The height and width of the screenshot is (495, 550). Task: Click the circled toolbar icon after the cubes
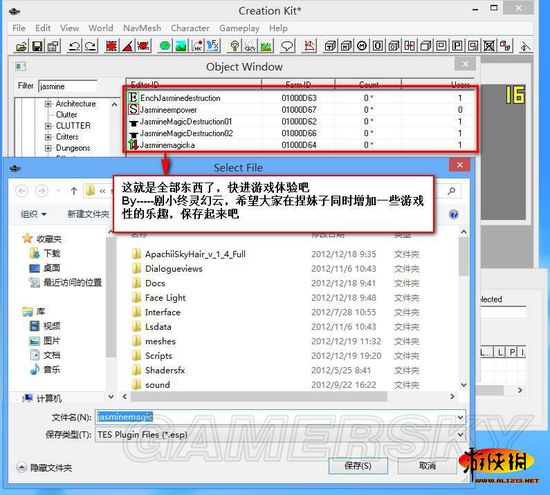tap(362, 46)
